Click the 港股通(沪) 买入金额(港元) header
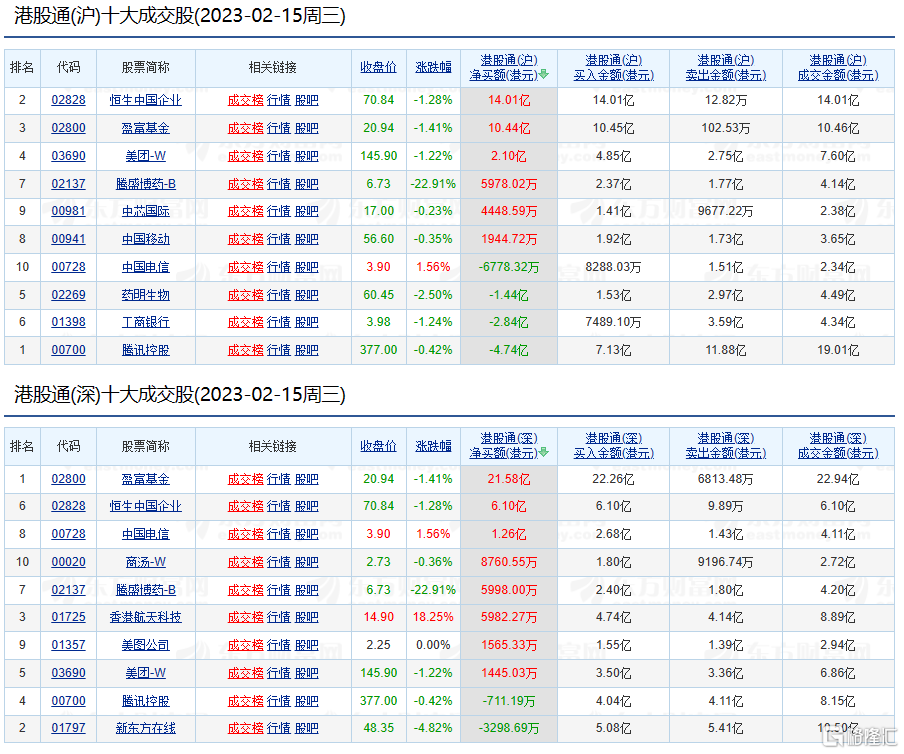The width and height of the screenshot is (904, 754). tap(613, 67)
